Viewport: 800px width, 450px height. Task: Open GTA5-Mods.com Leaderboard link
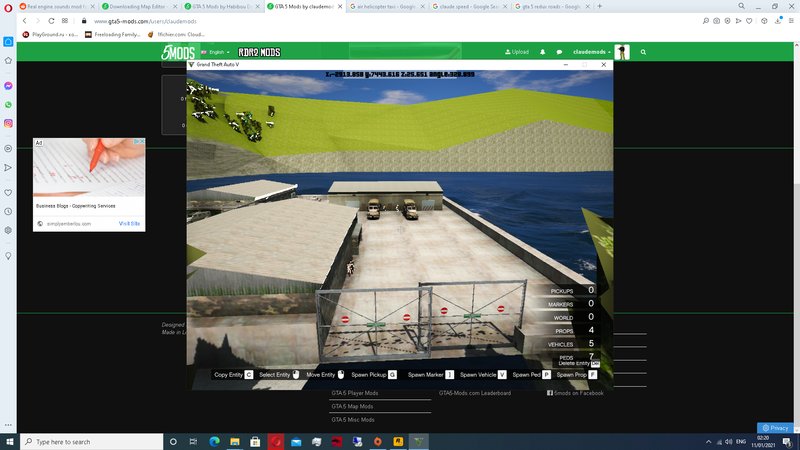click(x=475, y=393)
